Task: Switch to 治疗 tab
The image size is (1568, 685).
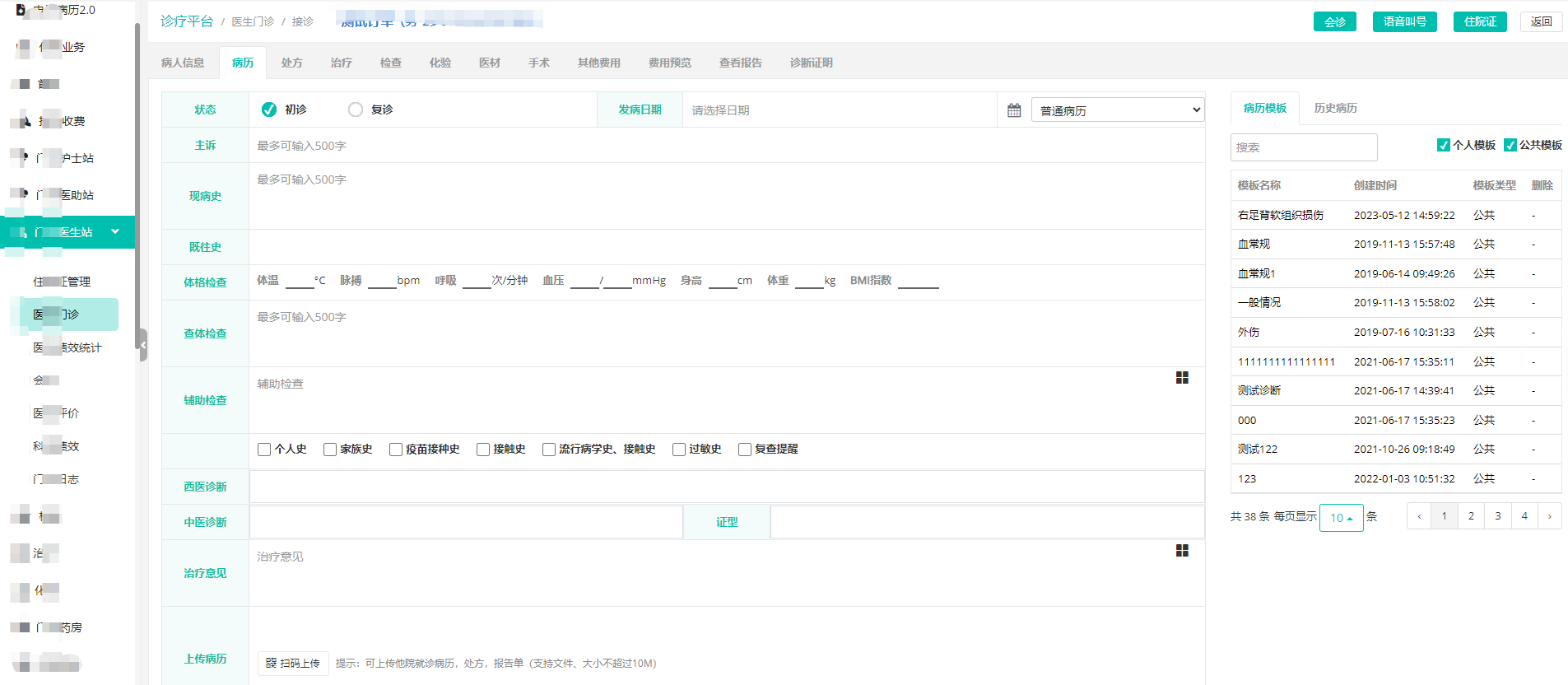Action: point(341,63)
